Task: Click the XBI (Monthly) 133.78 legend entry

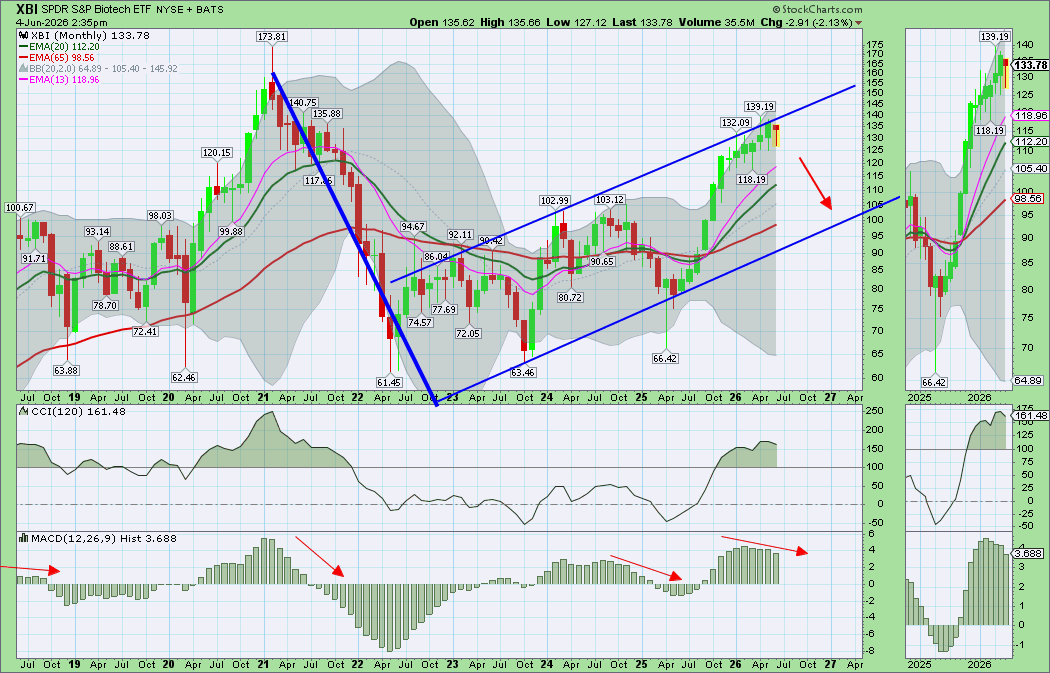Action: click(90, 35)
